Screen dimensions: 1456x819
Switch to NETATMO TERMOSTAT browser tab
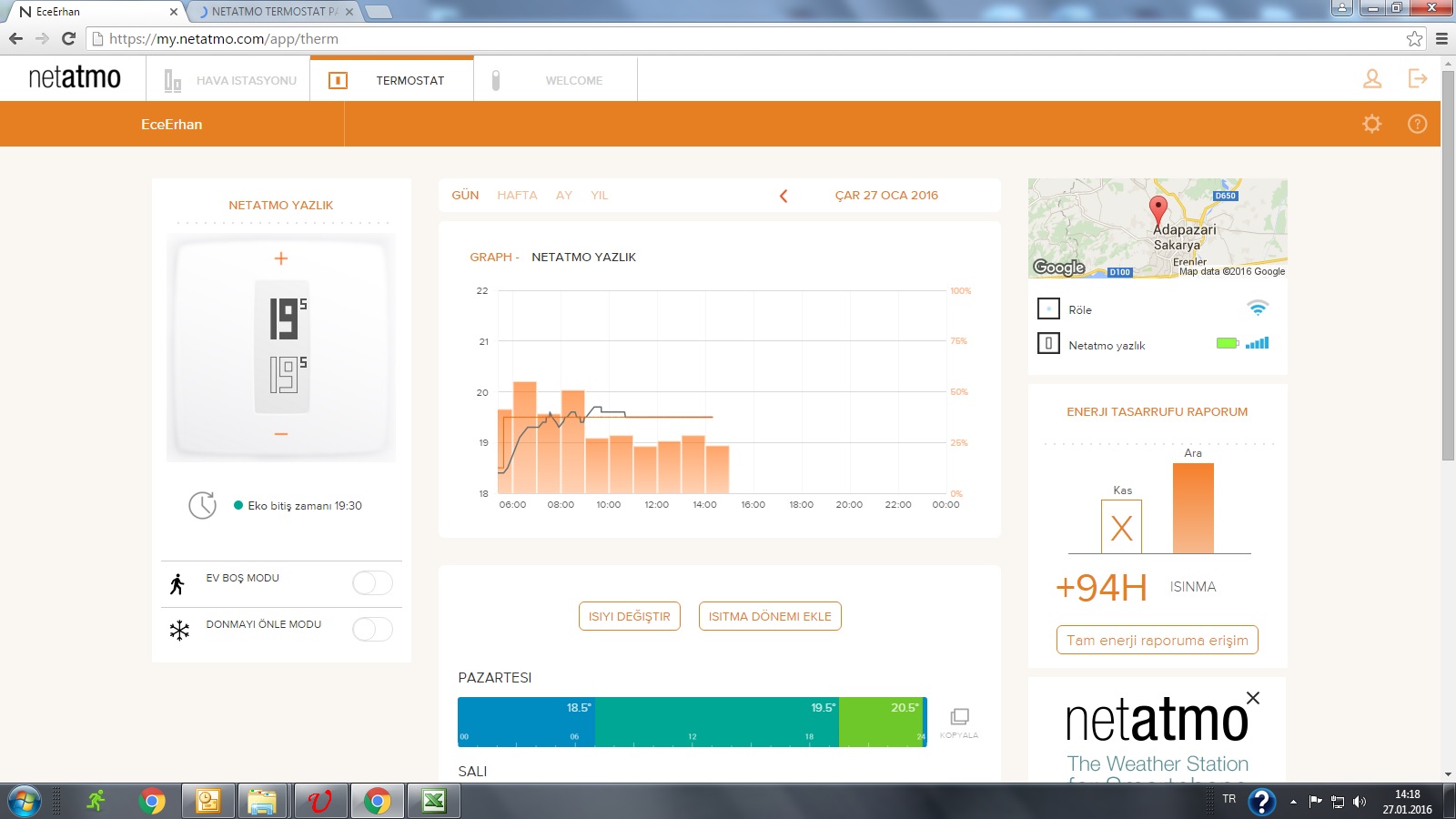(x=273, y=12)
